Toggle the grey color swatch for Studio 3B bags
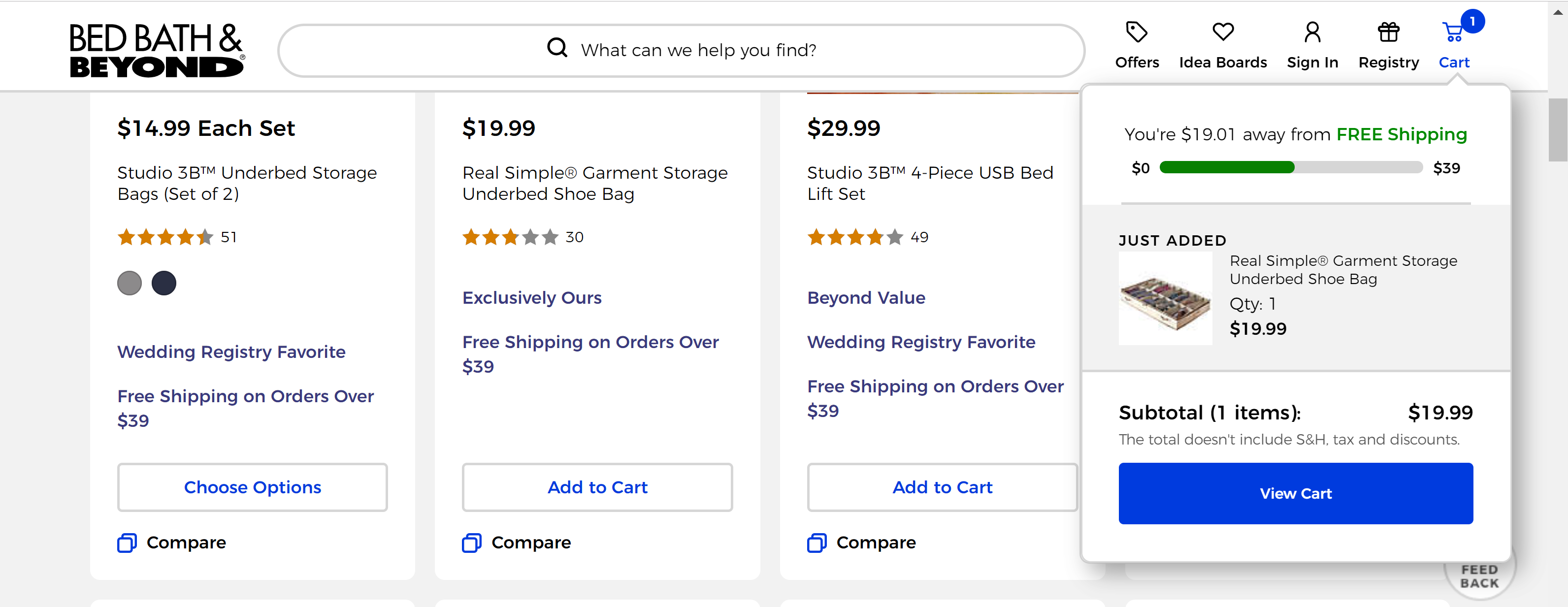This screenshot has width=1568, height=607. (x=130, y=282)
